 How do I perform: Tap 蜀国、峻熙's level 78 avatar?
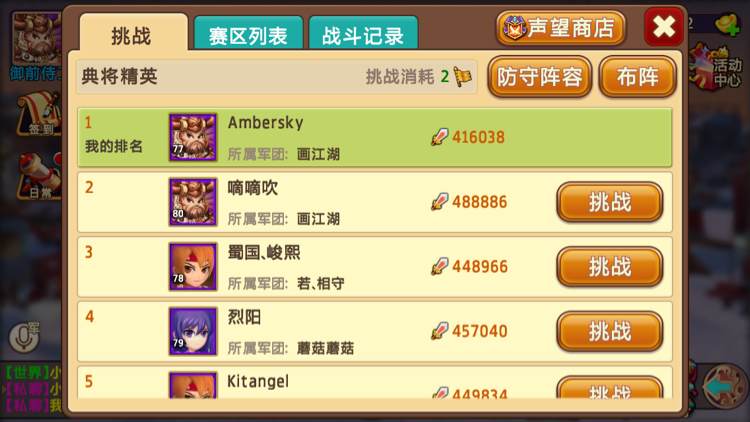pos(193,267)
